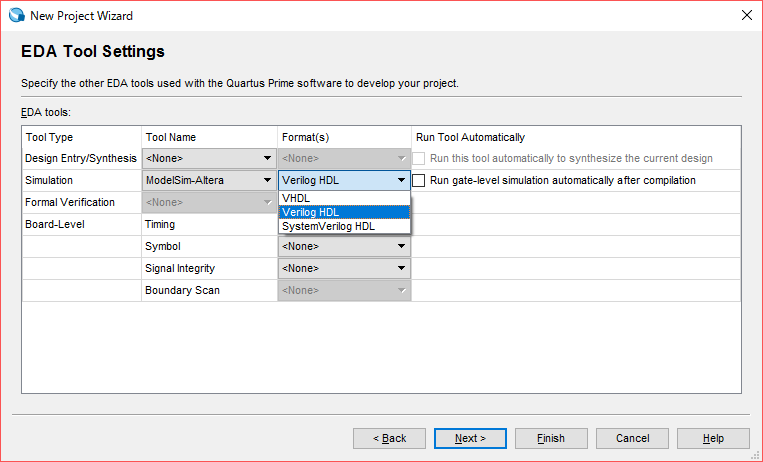
Task: Open the Simulation Tool Name dropdown
Action: [209, 181]
